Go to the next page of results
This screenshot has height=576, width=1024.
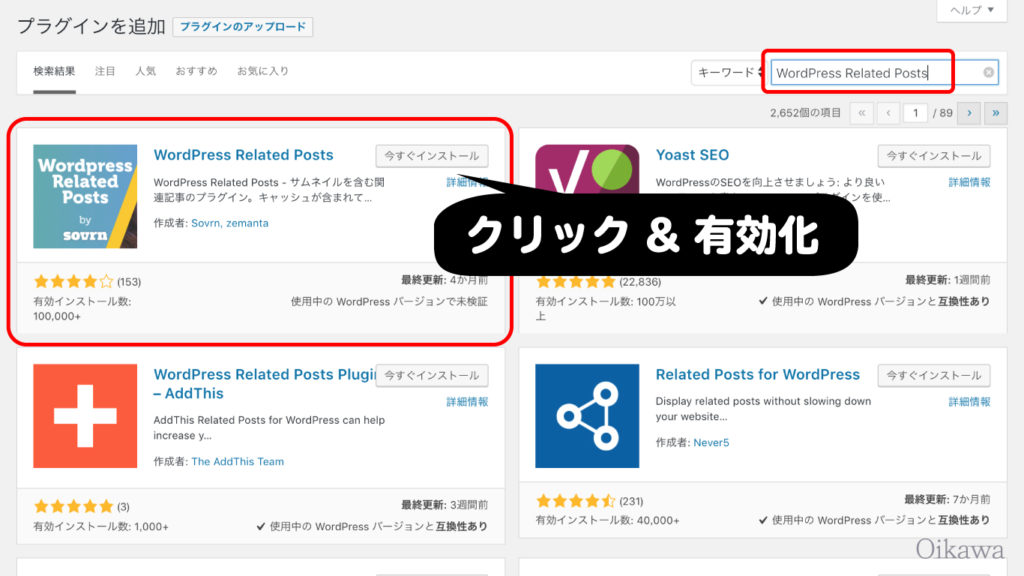click(967, 113)
